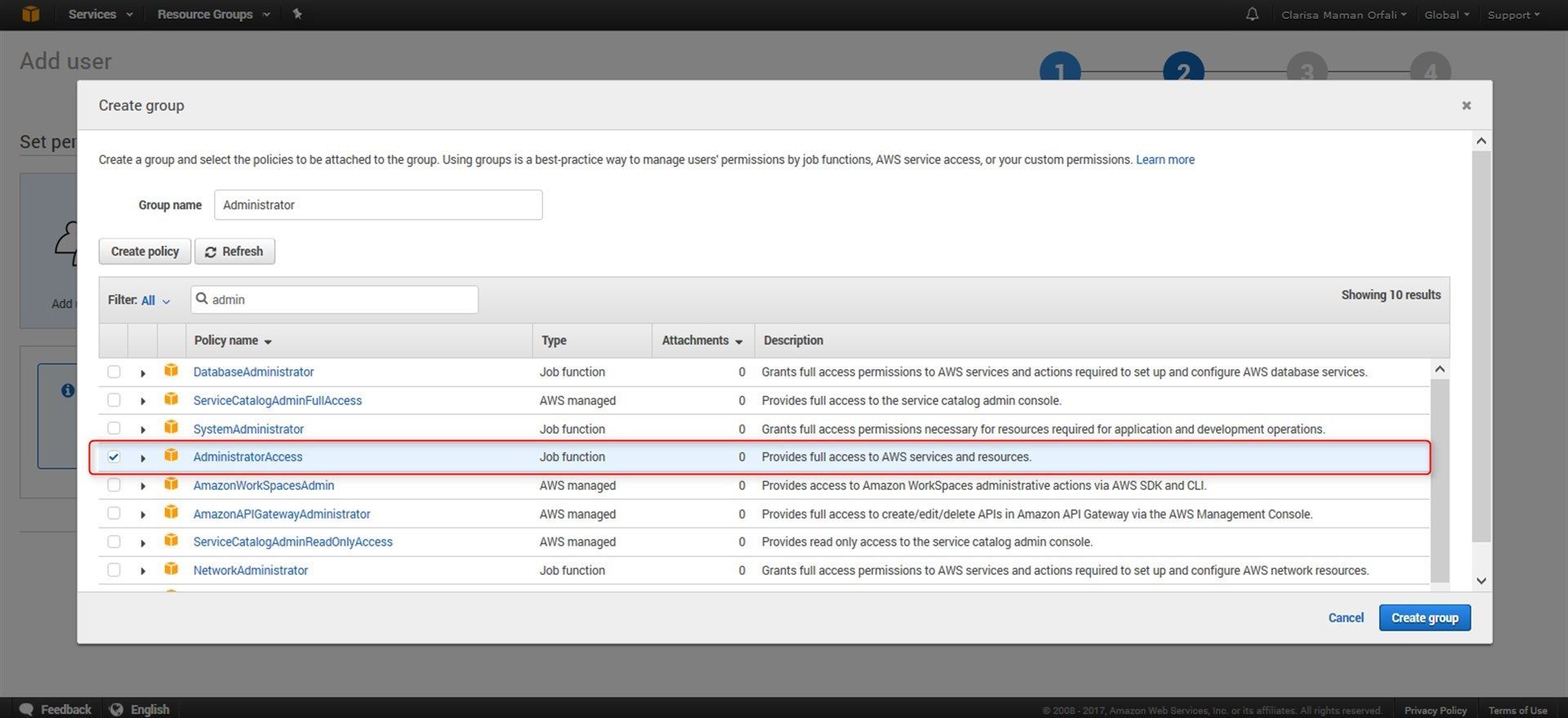
Task: Open the Clarisa Maman Orfali account menu
Action: pos(1343,15)
